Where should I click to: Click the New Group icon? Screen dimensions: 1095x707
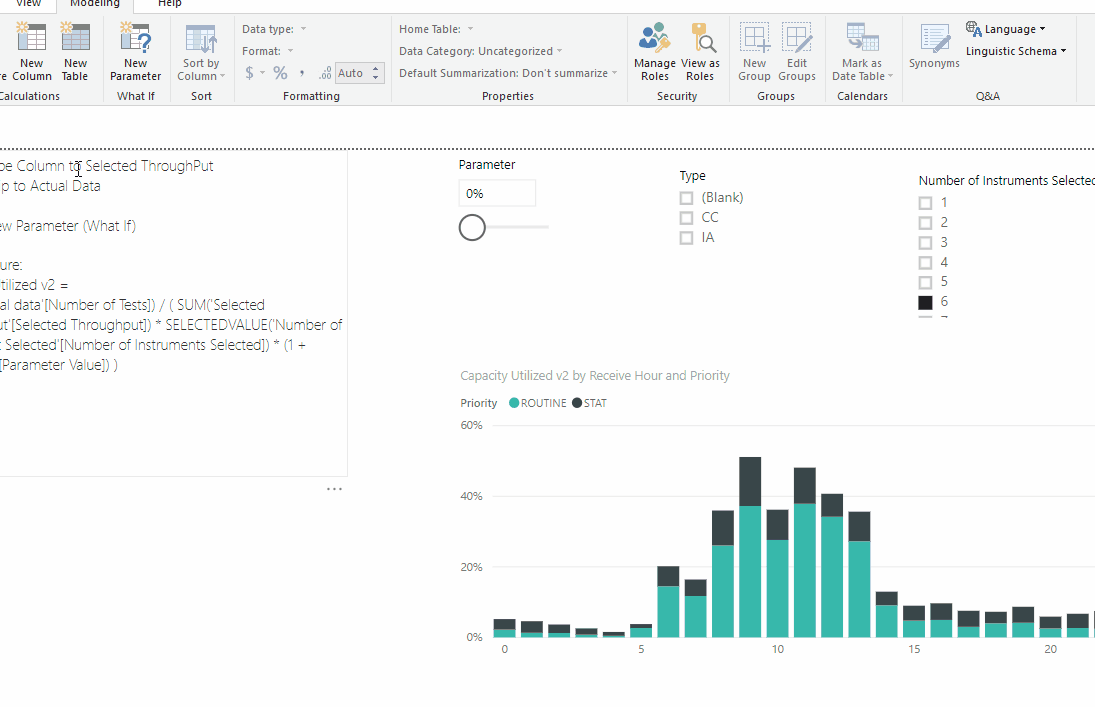754,45
